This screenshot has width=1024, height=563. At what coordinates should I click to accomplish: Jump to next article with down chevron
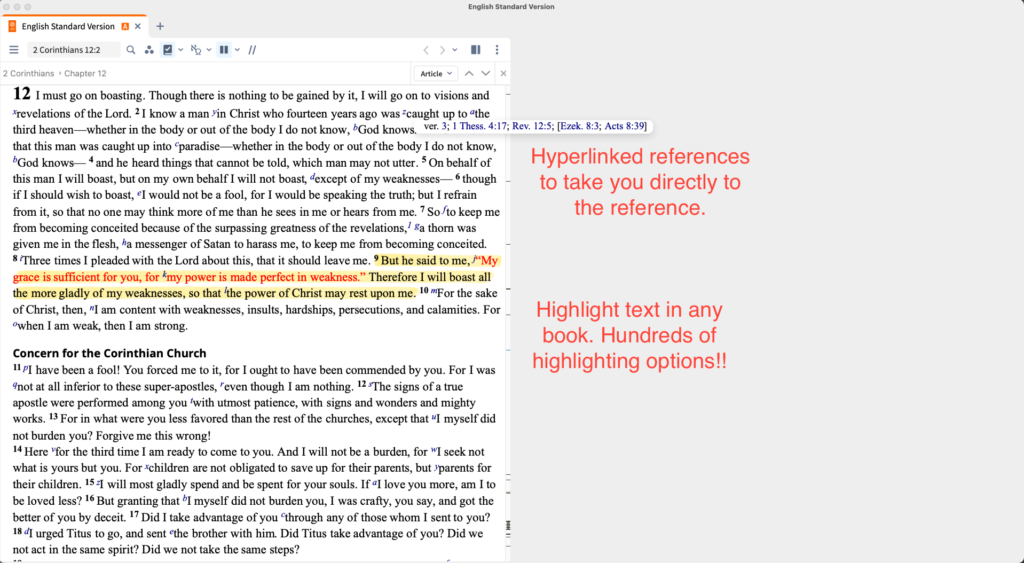[485, 73]
